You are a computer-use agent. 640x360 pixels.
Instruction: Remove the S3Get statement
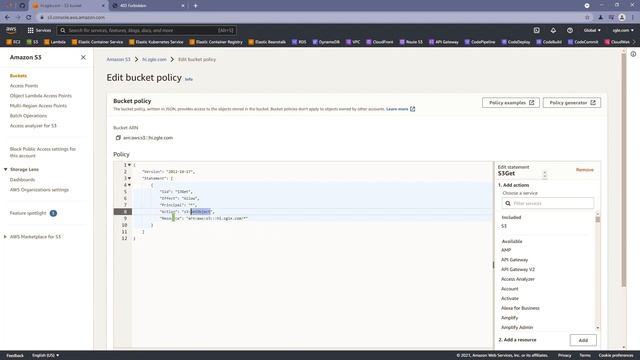(584, 170)
